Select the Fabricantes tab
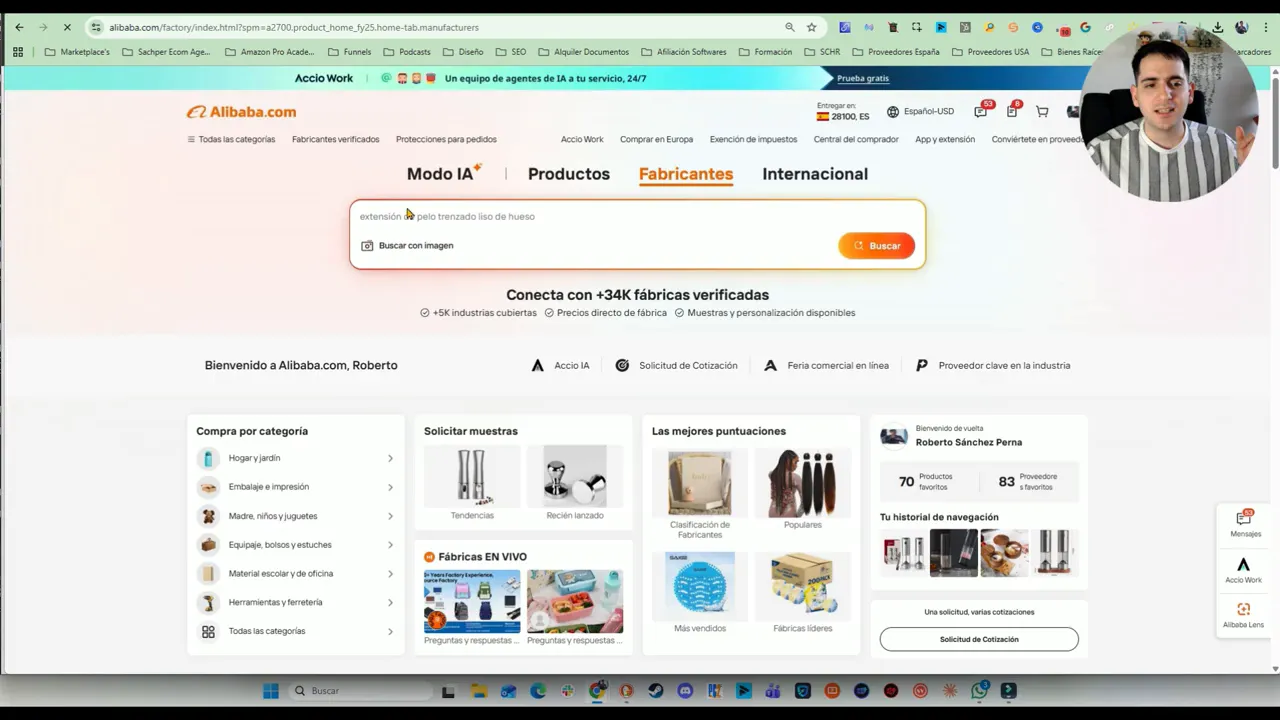 (686, 174)
